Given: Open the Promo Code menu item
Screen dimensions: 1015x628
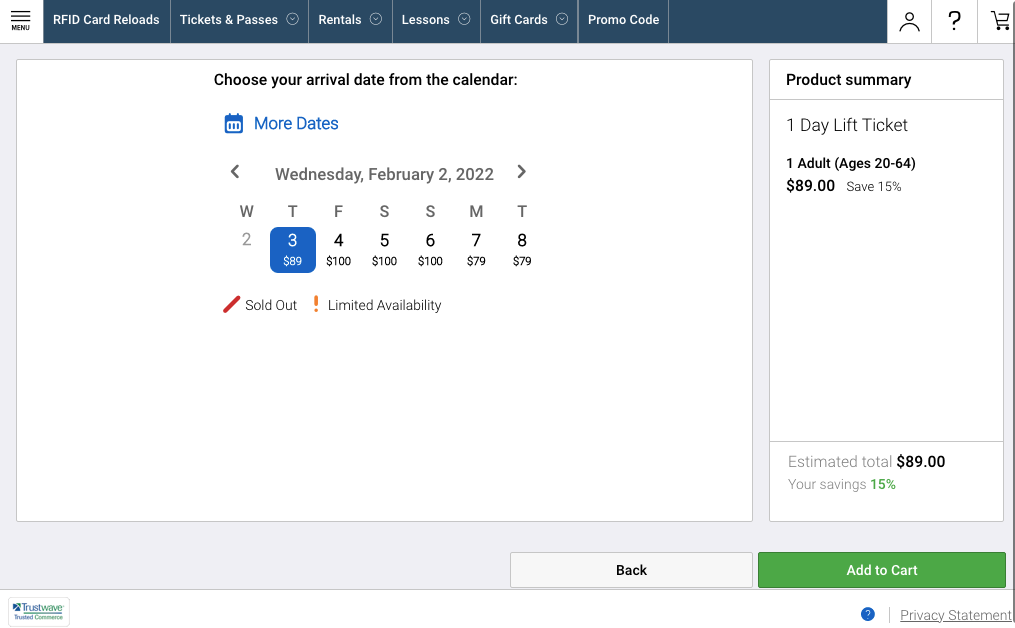Looking at the screenshot, I should tap(623, 20).
